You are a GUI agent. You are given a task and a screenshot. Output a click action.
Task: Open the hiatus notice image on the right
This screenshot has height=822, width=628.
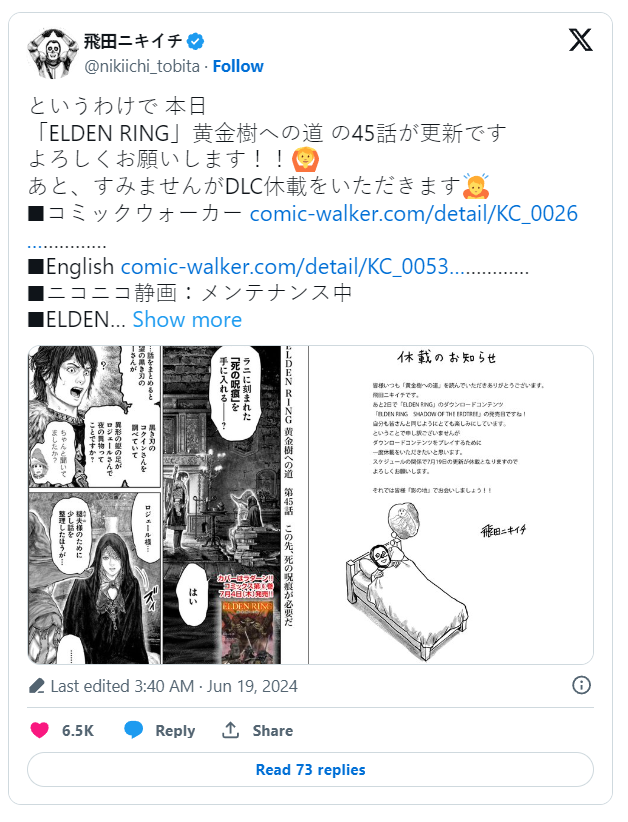(x=451, y=505)
